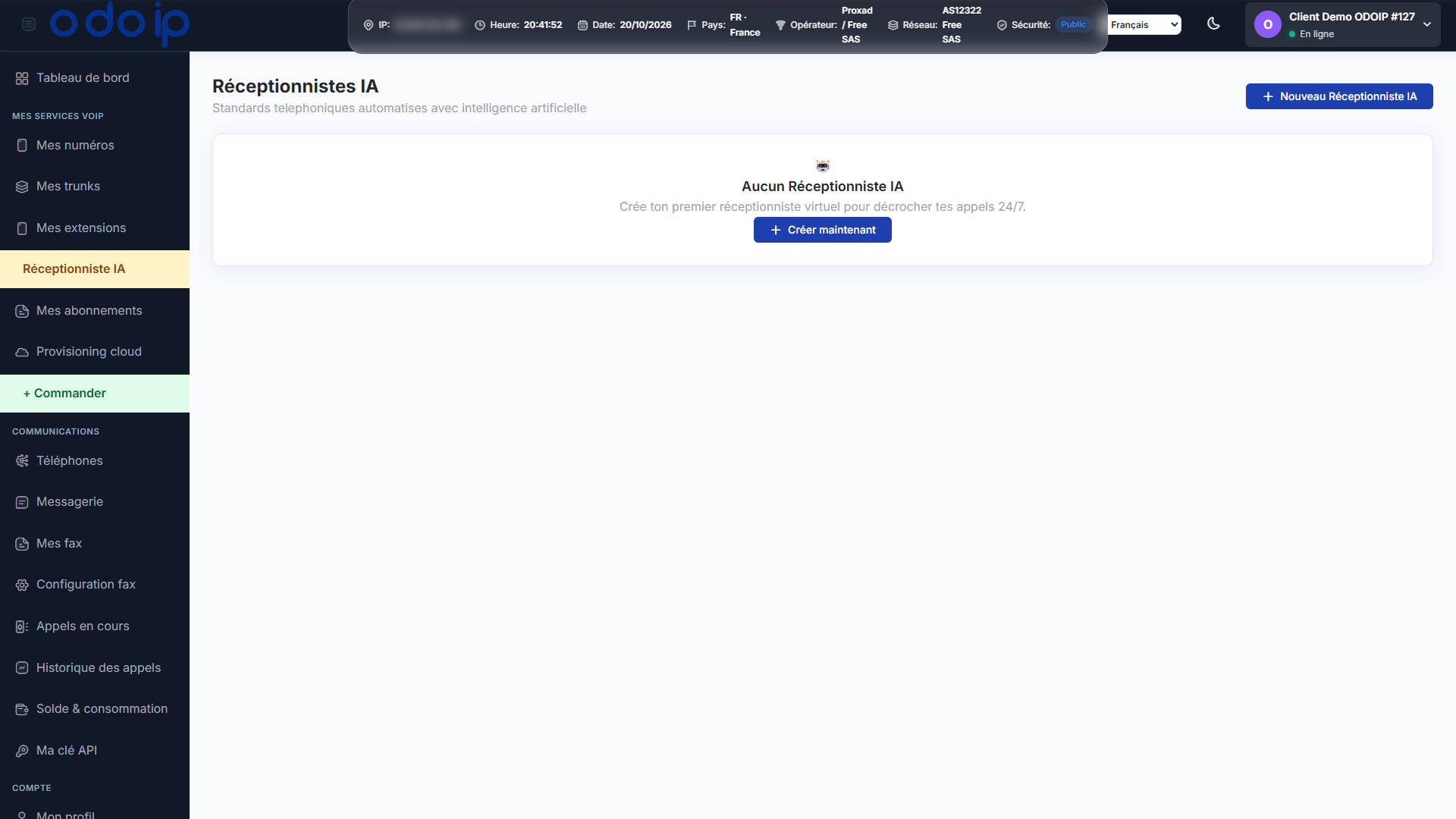Click the "Réceptionnistes IA" page title

point(295,86)
